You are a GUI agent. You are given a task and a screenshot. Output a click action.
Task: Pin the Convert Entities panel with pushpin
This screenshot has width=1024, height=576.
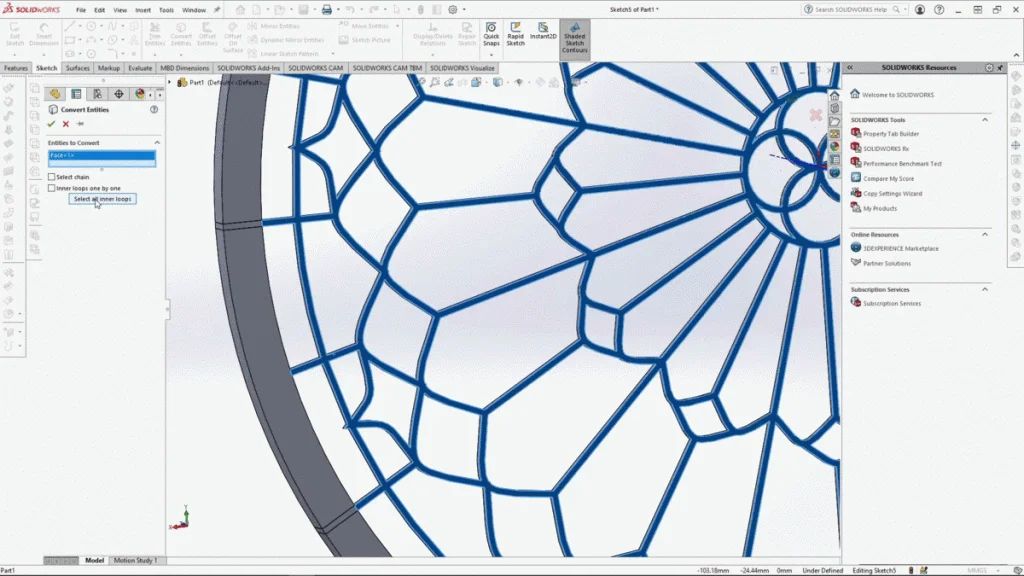coord(80,124)
